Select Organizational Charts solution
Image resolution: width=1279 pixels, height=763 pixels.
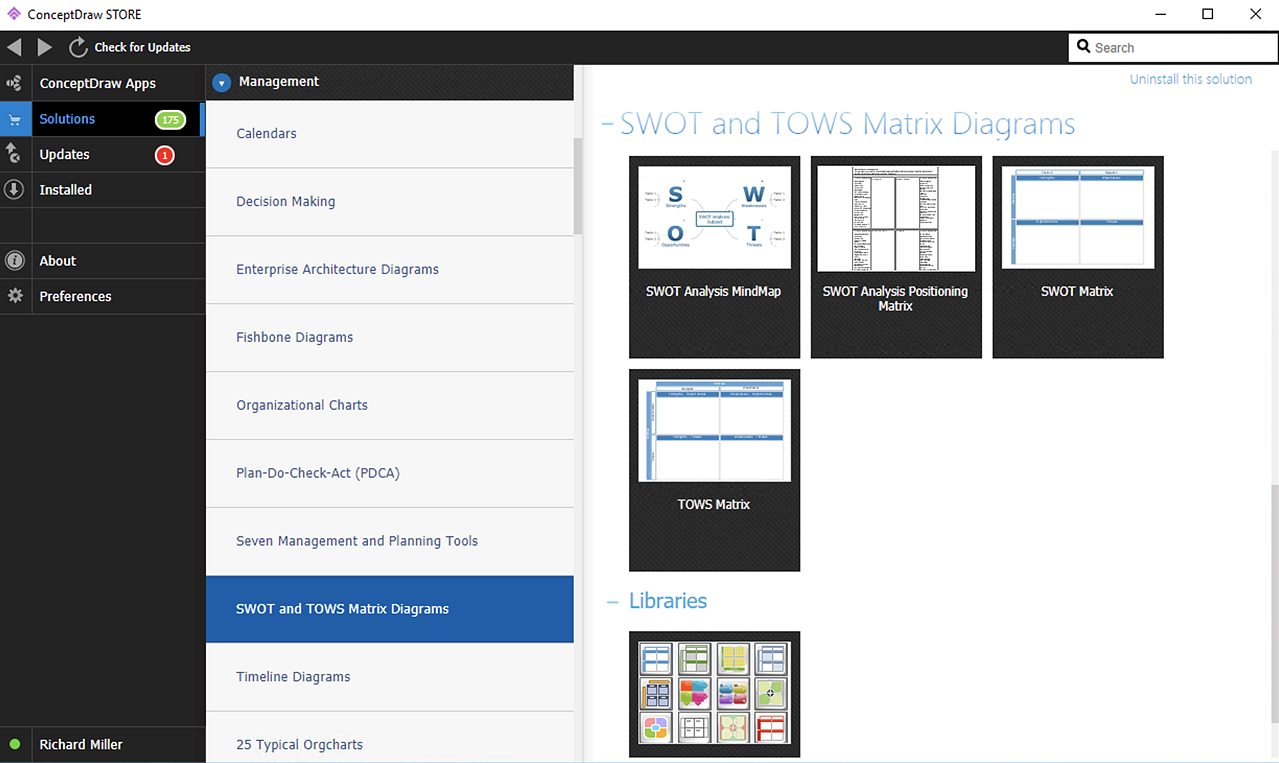pyautogui.click(x=390, y=406)
